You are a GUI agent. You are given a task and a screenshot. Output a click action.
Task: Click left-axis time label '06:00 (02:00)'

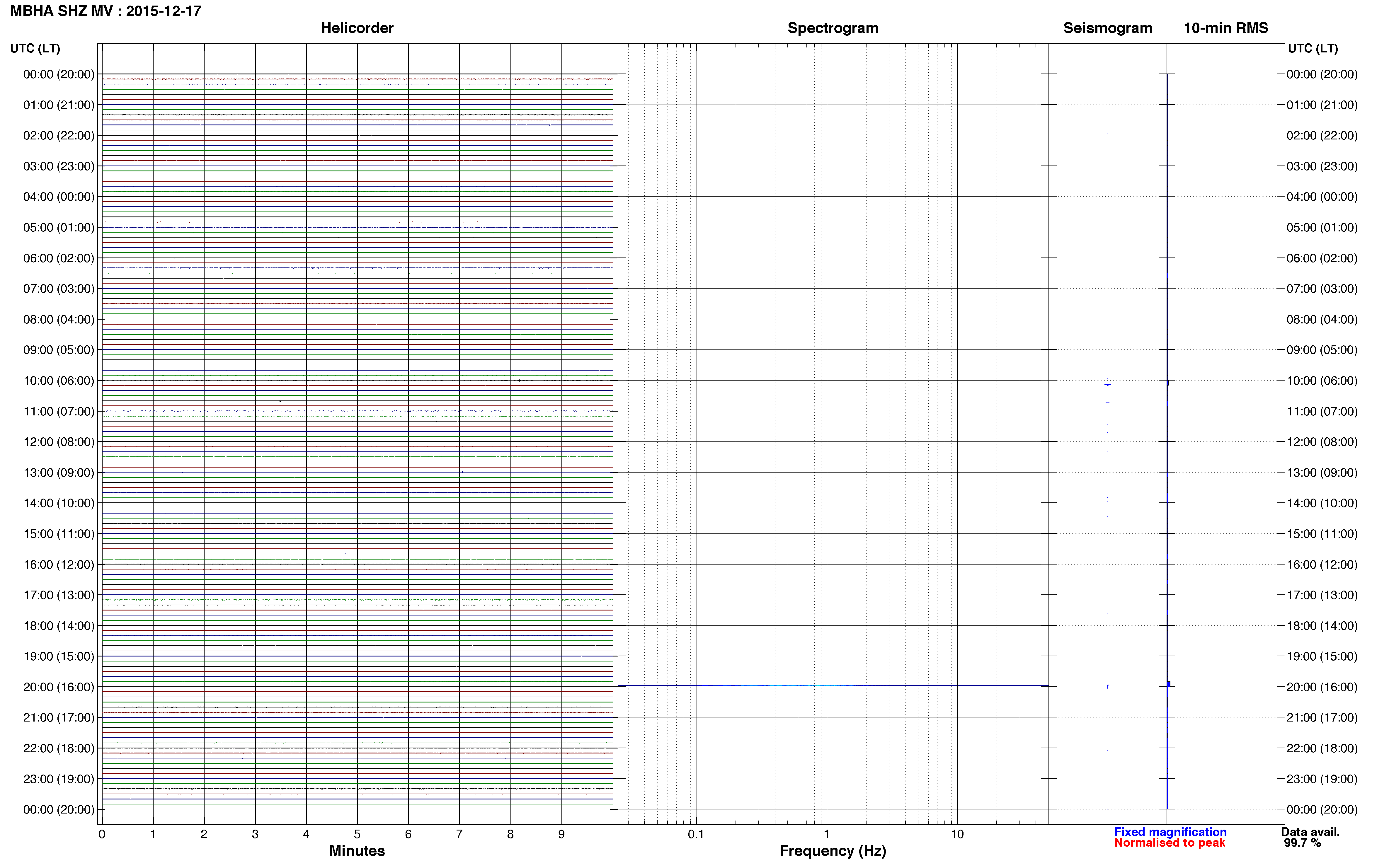point(59,258)
